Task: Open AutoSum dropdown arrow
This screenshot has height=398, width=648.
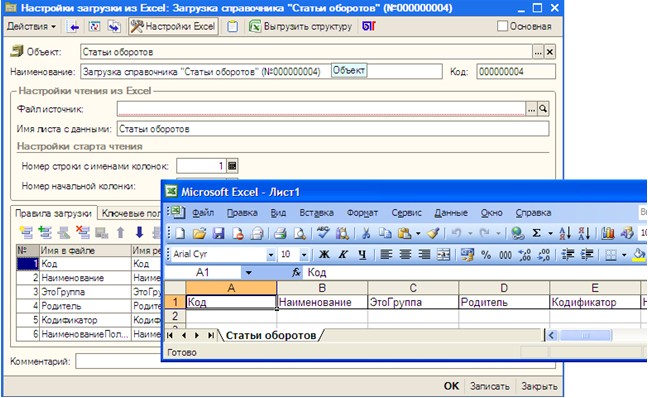Action: [550, 234]
